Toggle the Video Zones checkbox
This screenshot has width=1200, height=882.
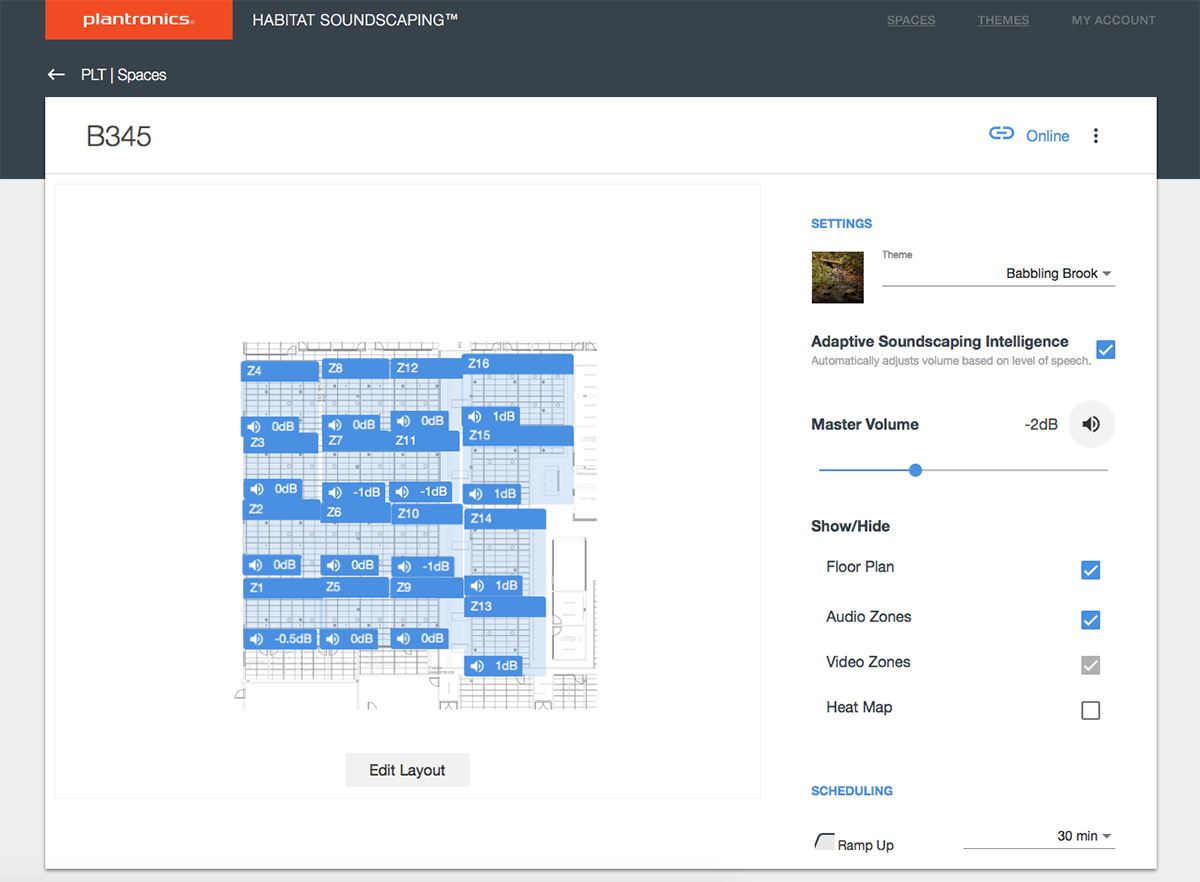coord(1091,665)
